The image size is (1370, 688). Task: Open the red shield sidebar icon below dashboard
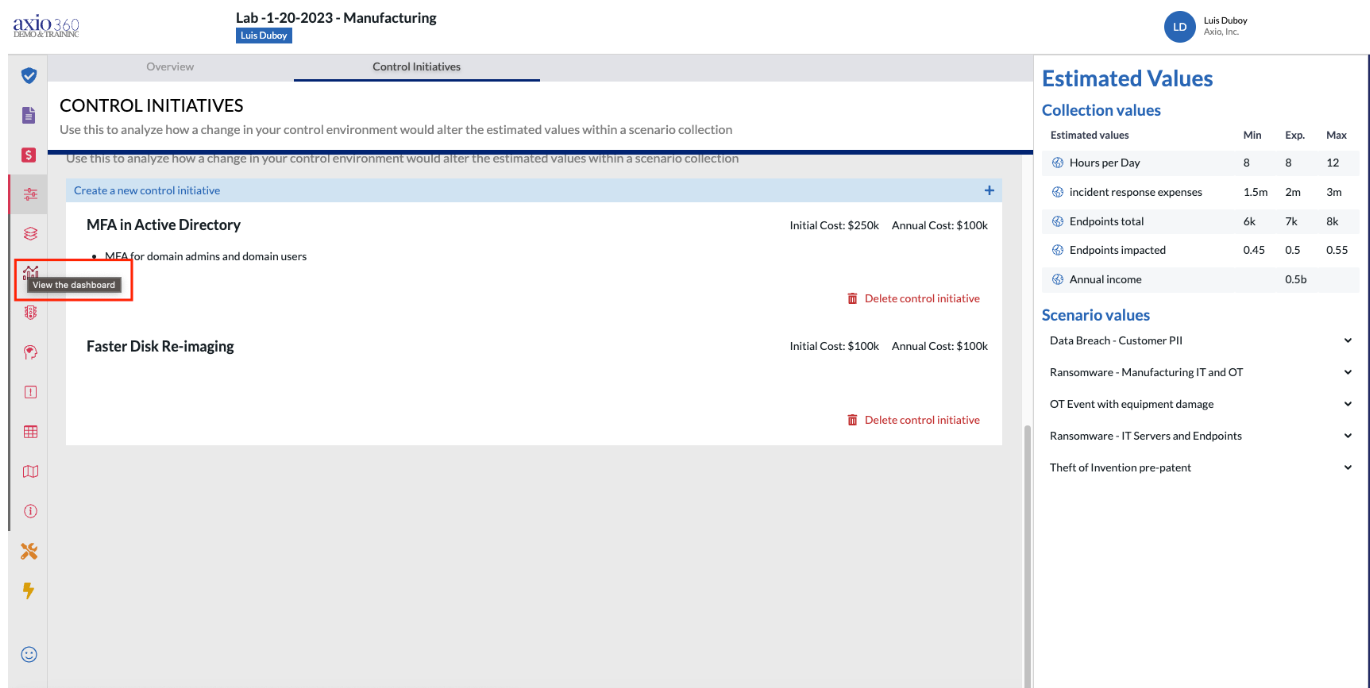point(29,313)
